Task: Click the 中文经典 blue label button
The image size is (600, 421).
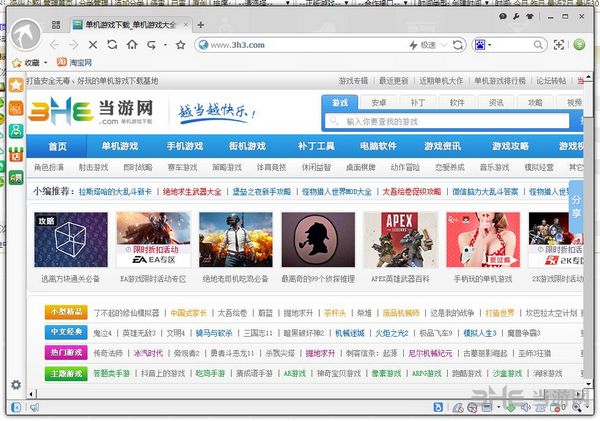Action: [x=66, y=332]
